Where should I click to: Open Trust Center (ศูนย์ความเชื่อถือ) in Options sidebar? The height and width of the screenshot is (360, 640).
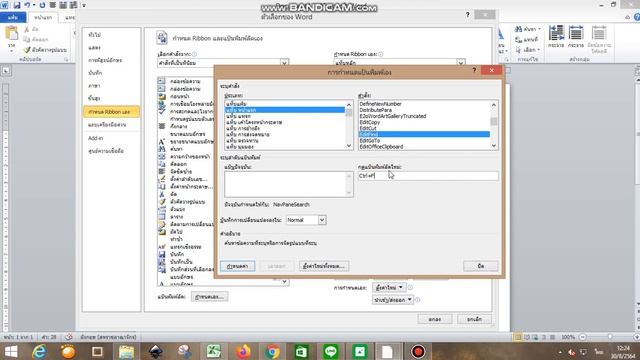(106, 151)
